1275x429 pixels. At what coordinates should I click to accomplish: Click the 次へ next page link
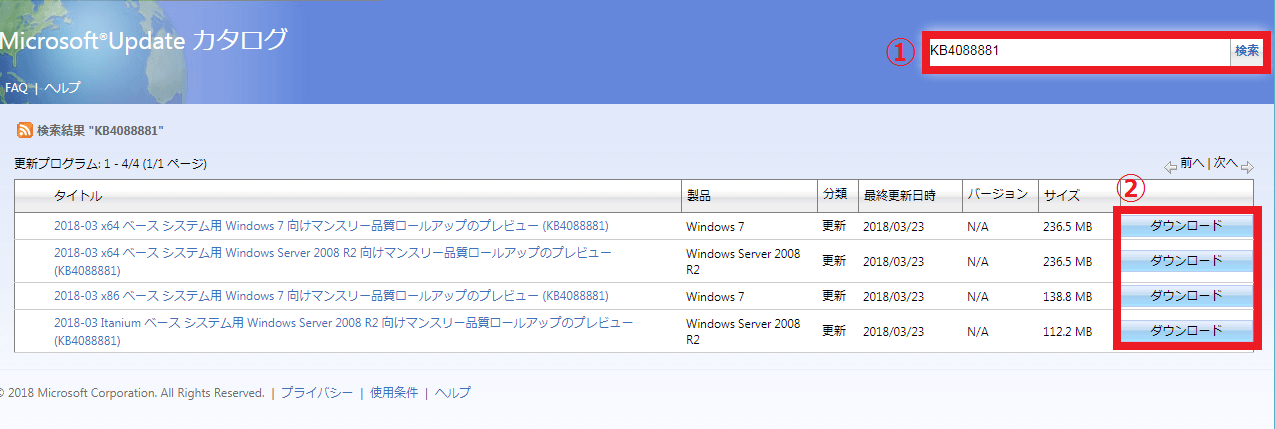tap(1226, 162)
